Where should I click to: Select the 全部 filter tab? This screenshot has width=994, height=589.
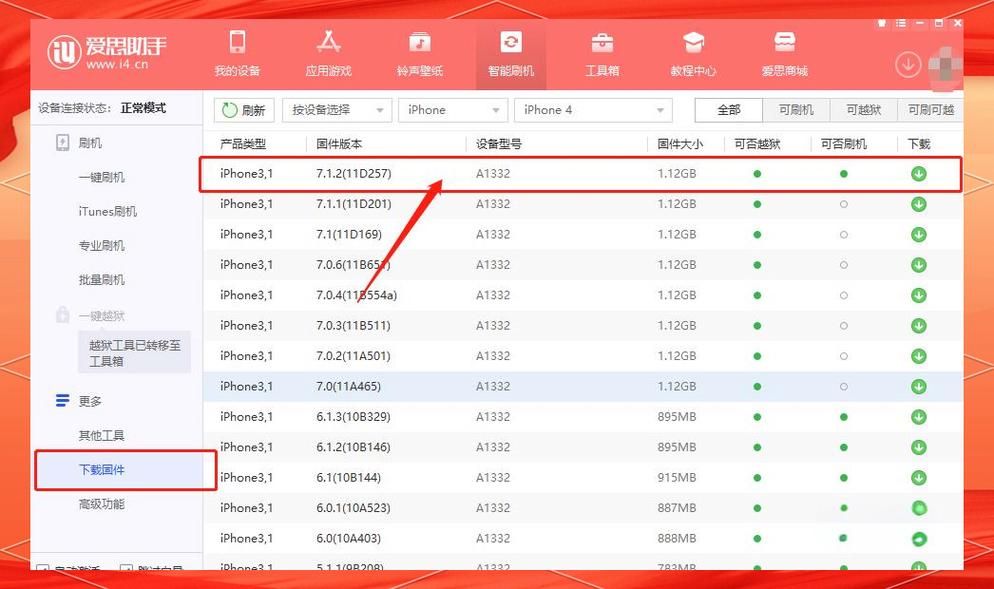(728, 110)
